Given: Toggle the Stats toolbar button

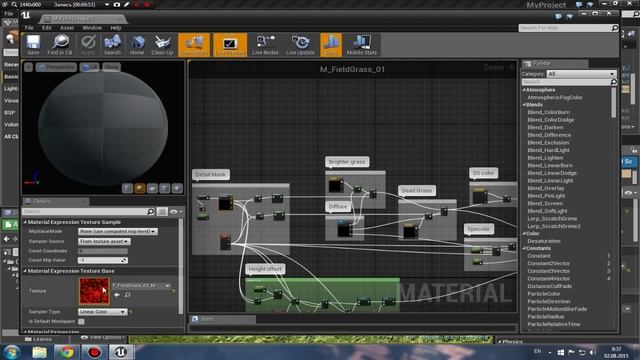Looking at the screenshot, I should (331, 44).
